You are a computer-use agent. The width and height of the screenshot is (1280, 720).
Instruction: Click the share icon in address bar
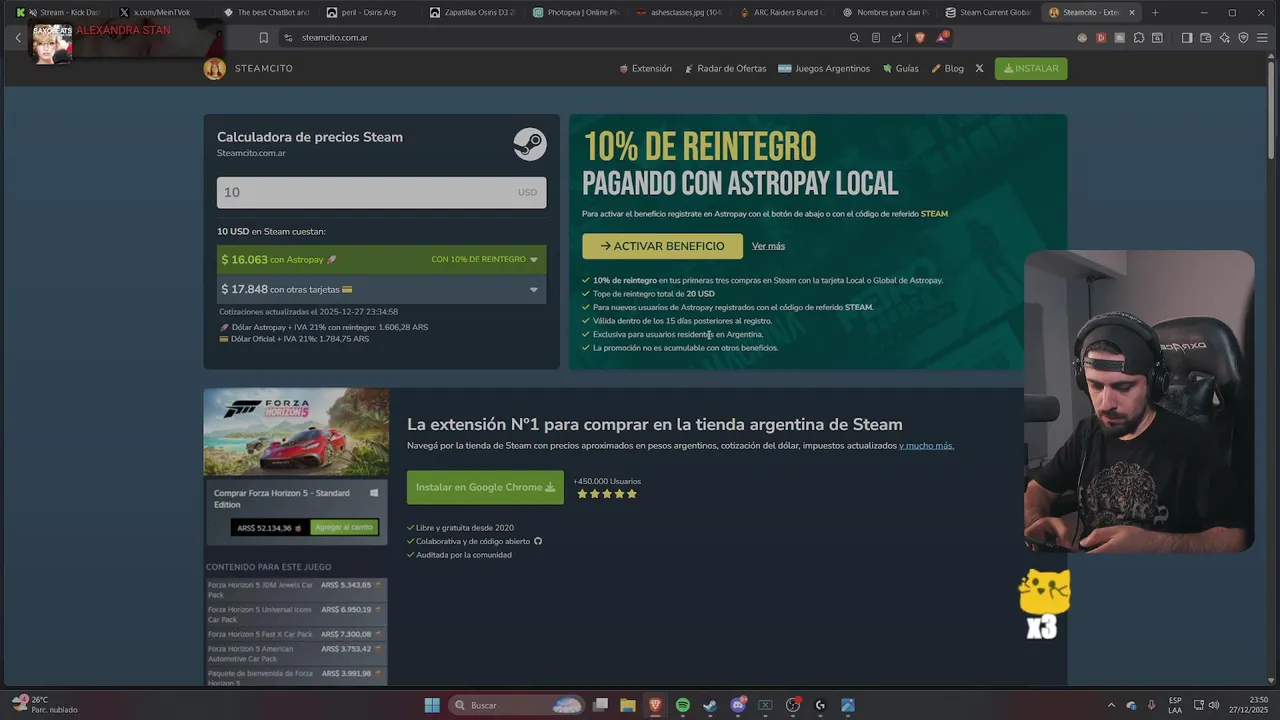[897, 38]
